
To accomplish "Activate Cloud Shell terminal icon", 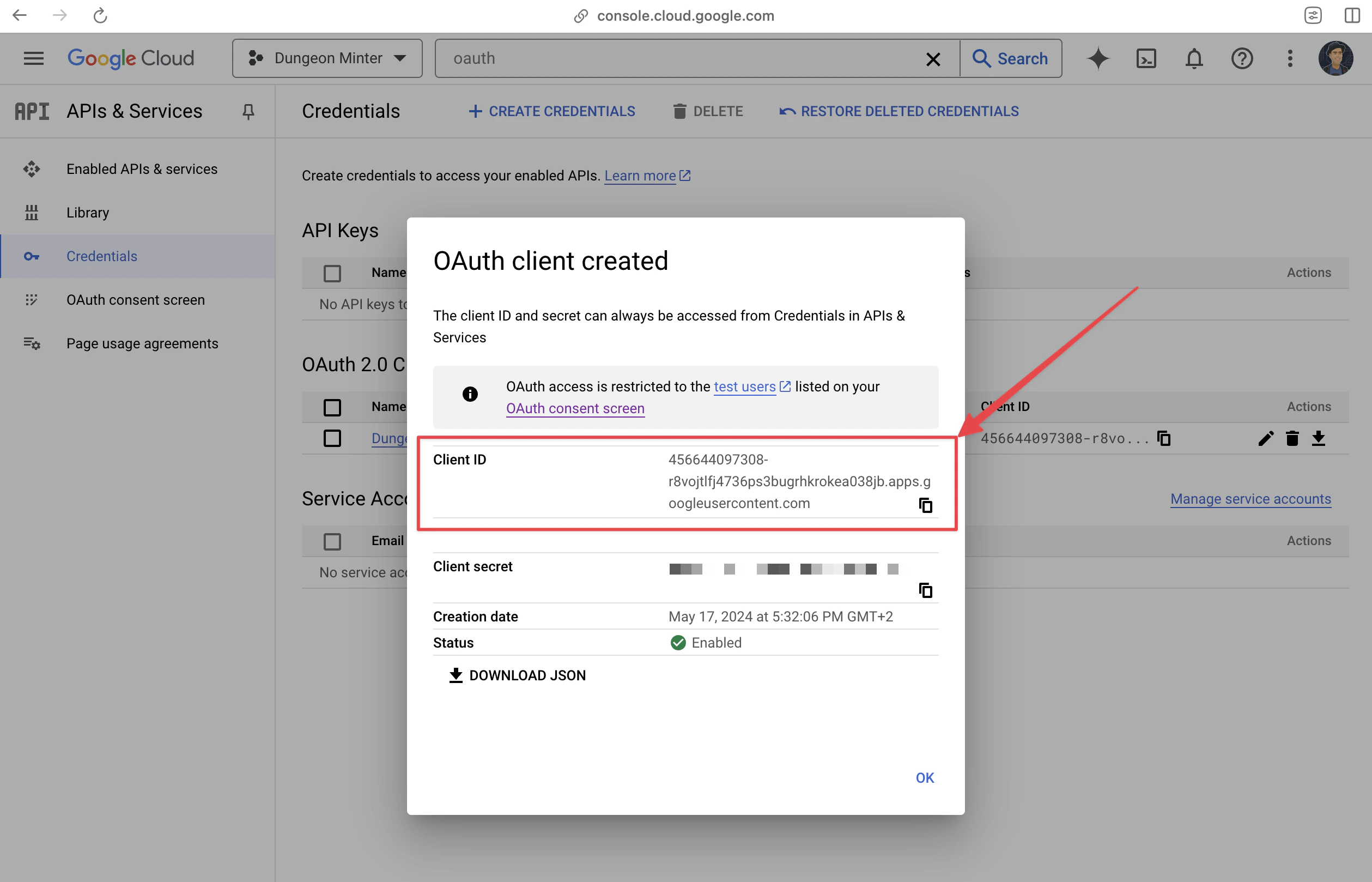I will (1146, 58).
